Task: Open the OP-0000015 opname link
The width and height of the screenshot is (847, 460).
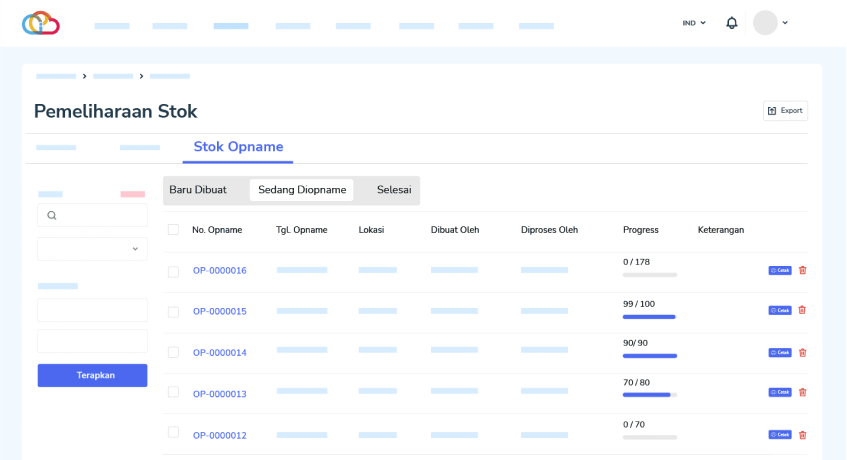Action: point(219,312)
